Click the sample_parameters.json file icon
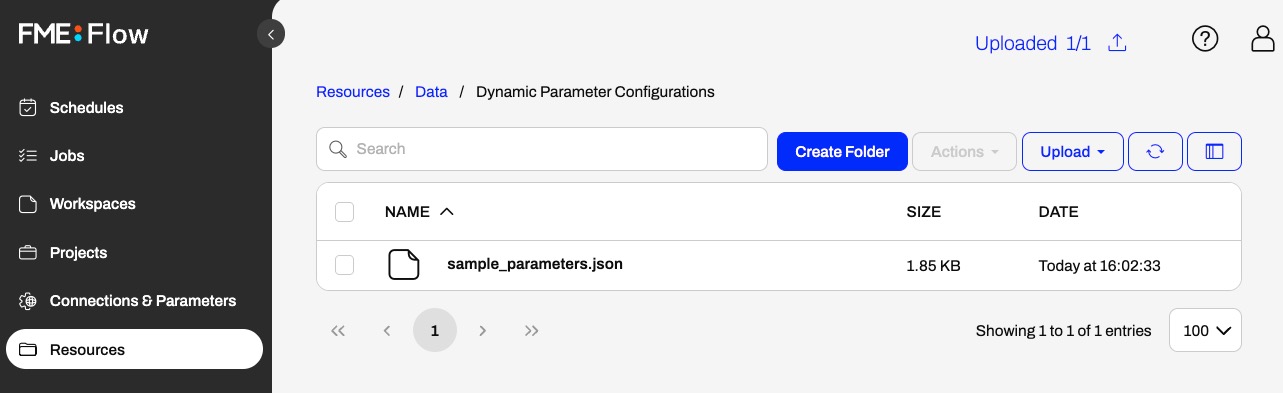The width and height of the screenshot is (1283, 393). click(404, 265)
